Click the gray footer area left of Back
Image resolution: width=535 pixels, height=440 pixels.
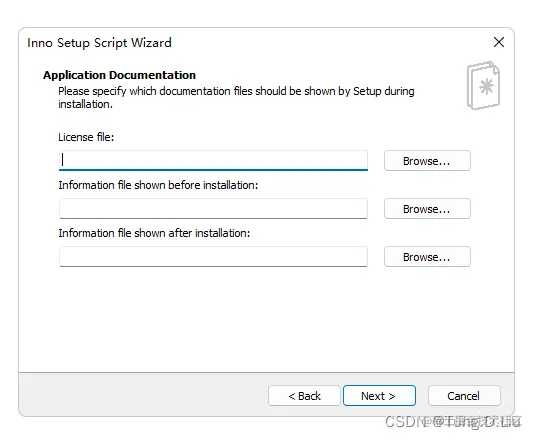[143, 395]
